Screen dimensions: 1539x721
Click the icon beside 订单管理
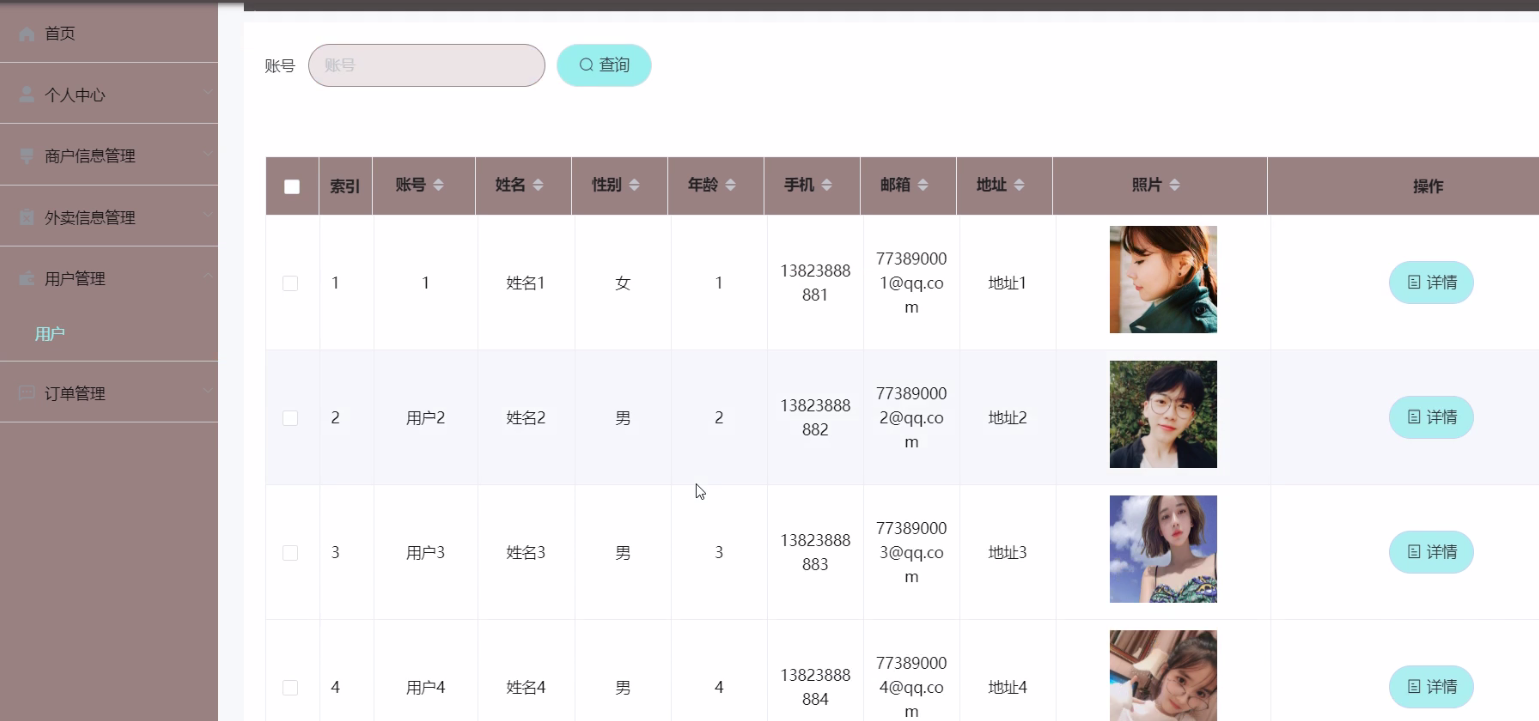point(27,393)
